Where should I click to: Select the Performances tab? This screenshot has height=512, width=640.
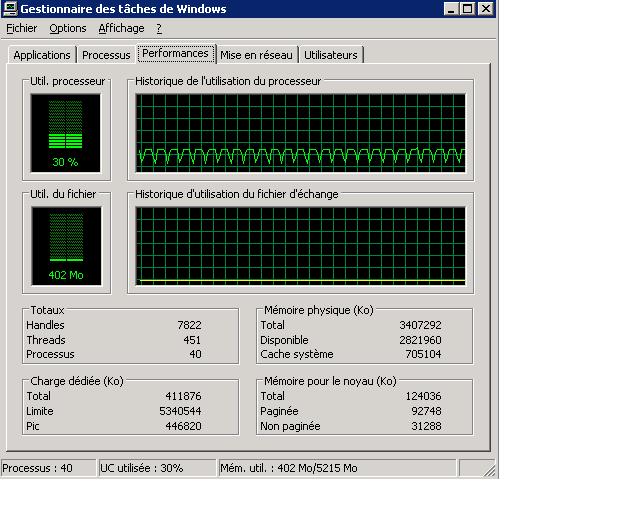pyautogui.click(x=175, y=53)
